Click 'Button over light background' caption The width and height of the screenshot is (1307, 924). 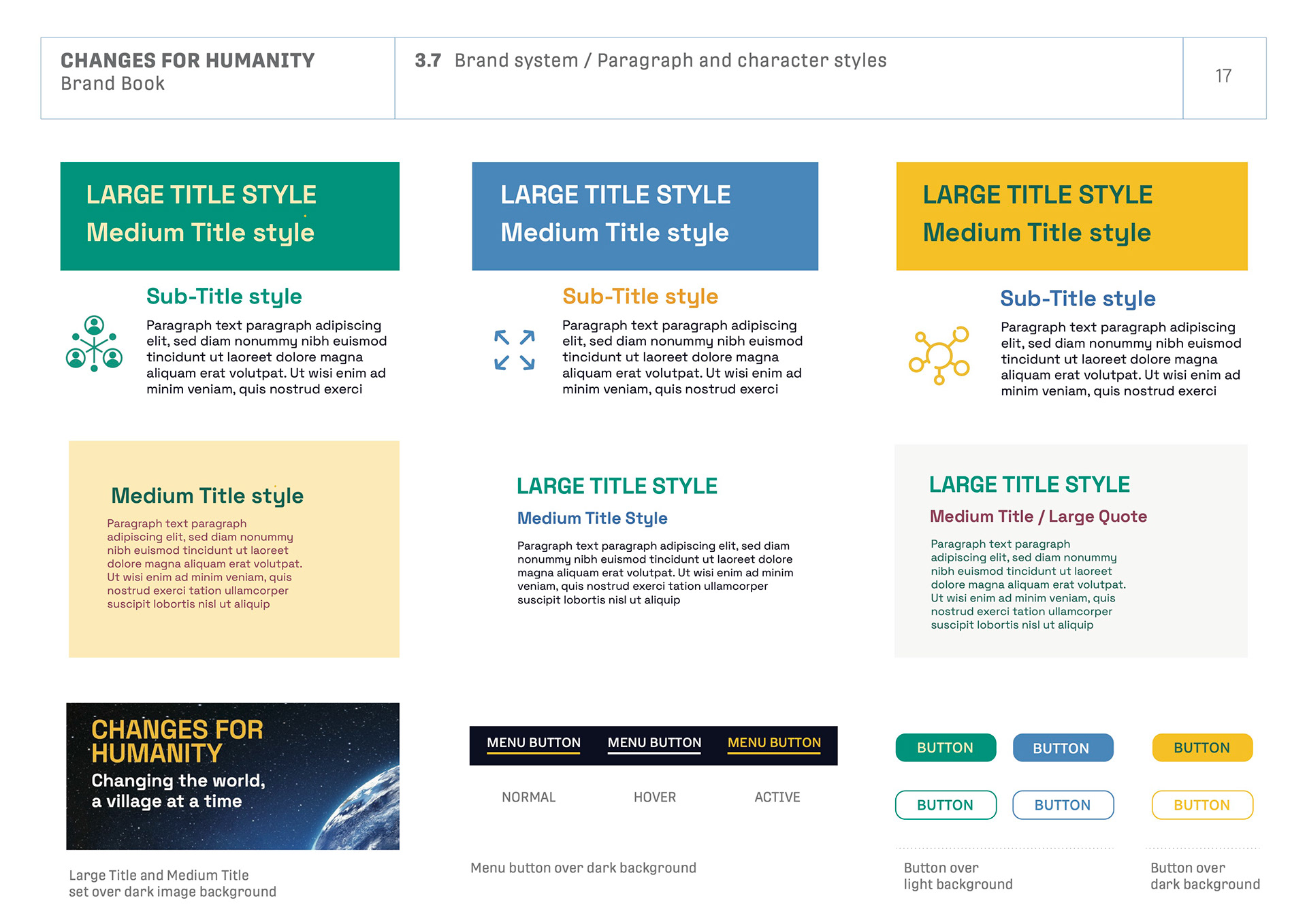click(x=958, y=876)
